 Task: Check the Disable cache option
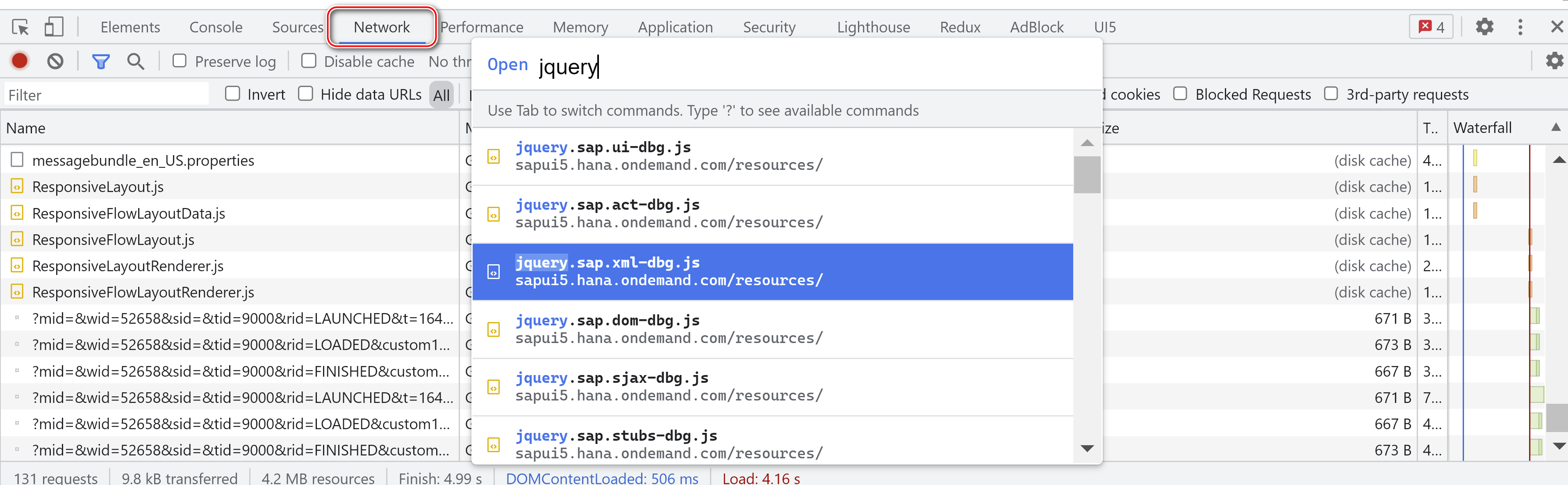309,60
